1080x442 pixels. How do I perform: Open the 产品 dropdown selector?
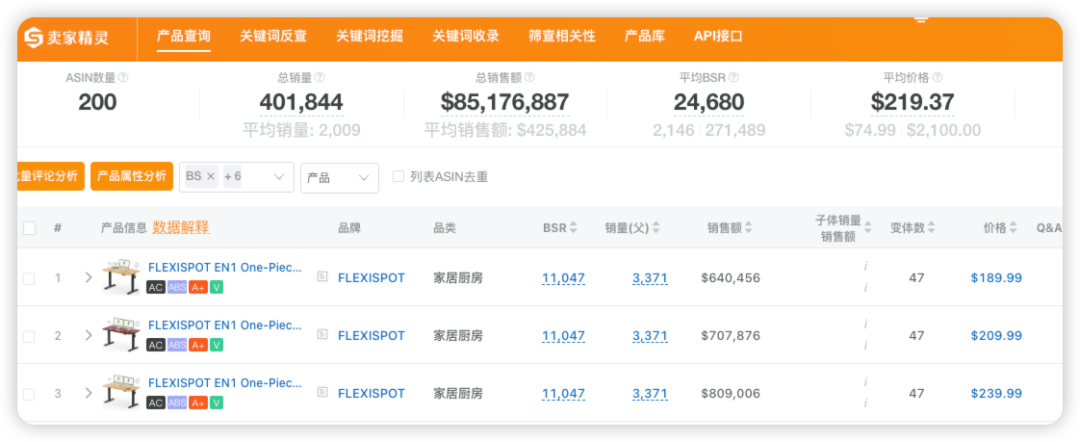click(x=339, y=178)
